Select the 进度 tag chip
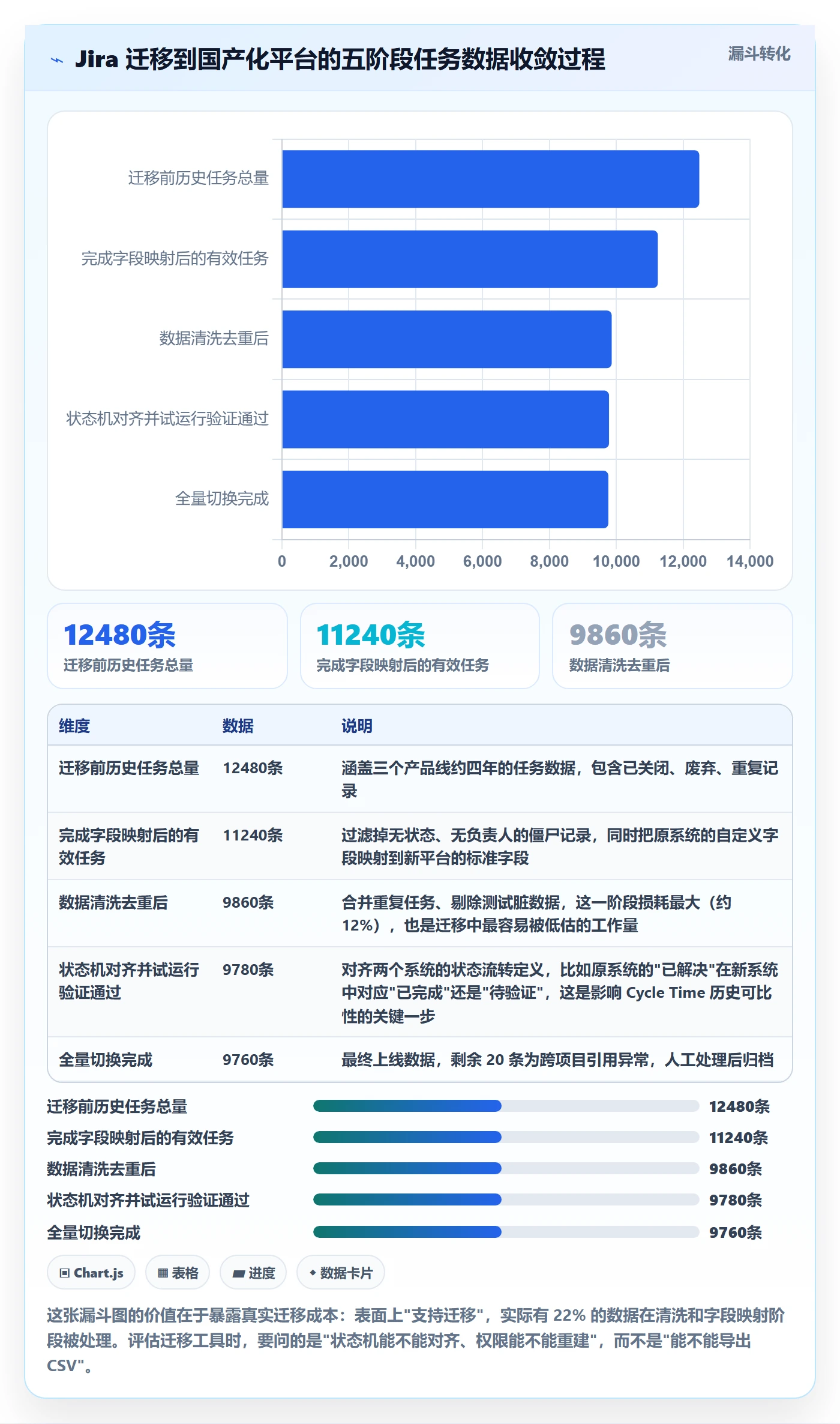Image resolution: width=840 pixels, height=1424 pixels. (253, 1273)
